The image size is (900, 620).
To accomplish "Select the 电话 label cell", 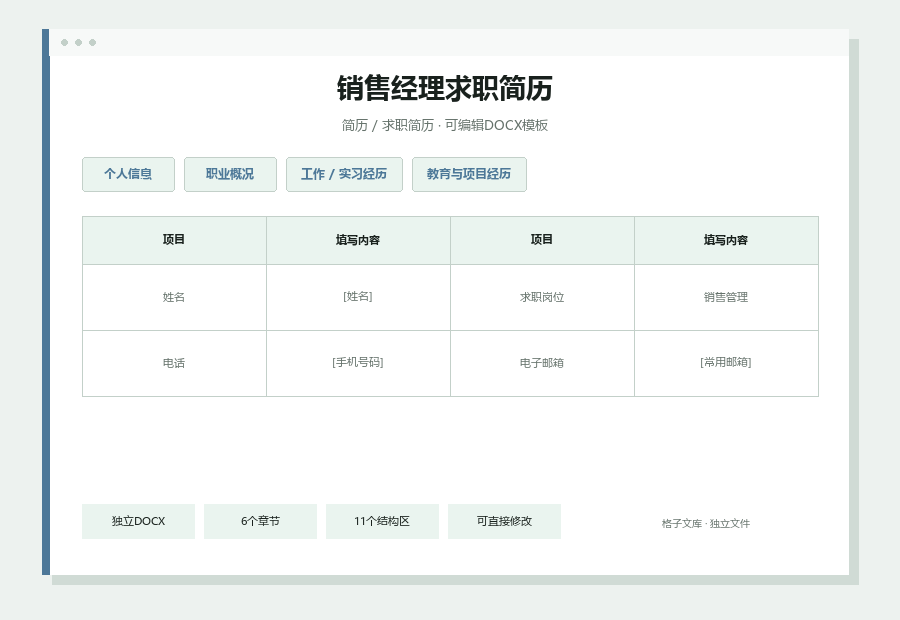I will coord(174,363).
